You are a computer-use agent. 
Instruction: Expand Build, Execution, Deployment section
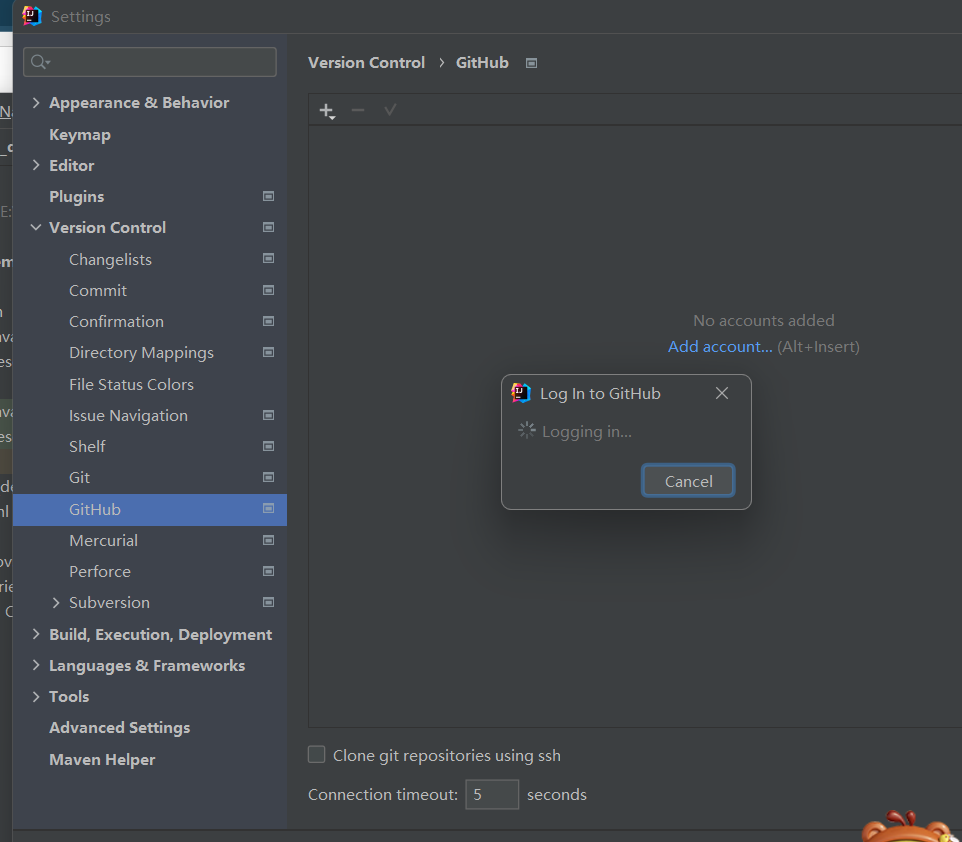pyautogui.click(x=36, y=634)
